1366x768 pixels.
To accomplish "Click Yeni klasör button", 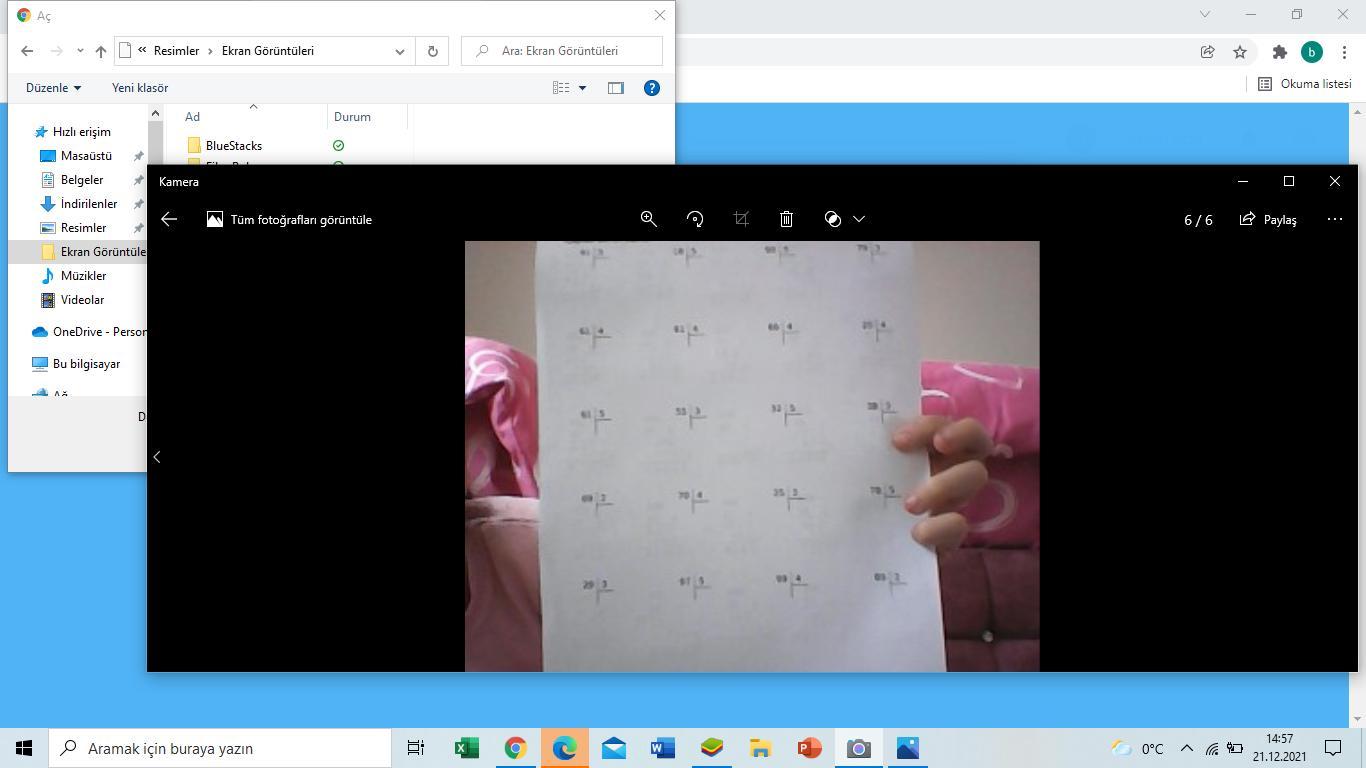I will point(140,88).
